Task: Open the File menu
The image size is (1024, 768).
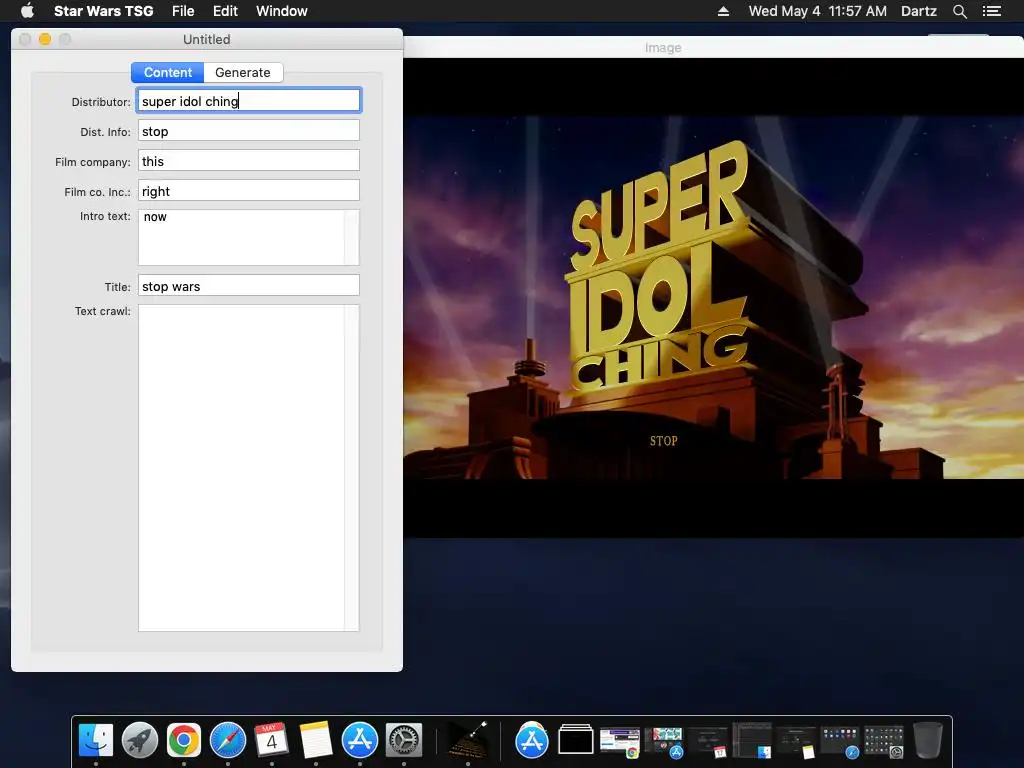Action: coord(183,11)
